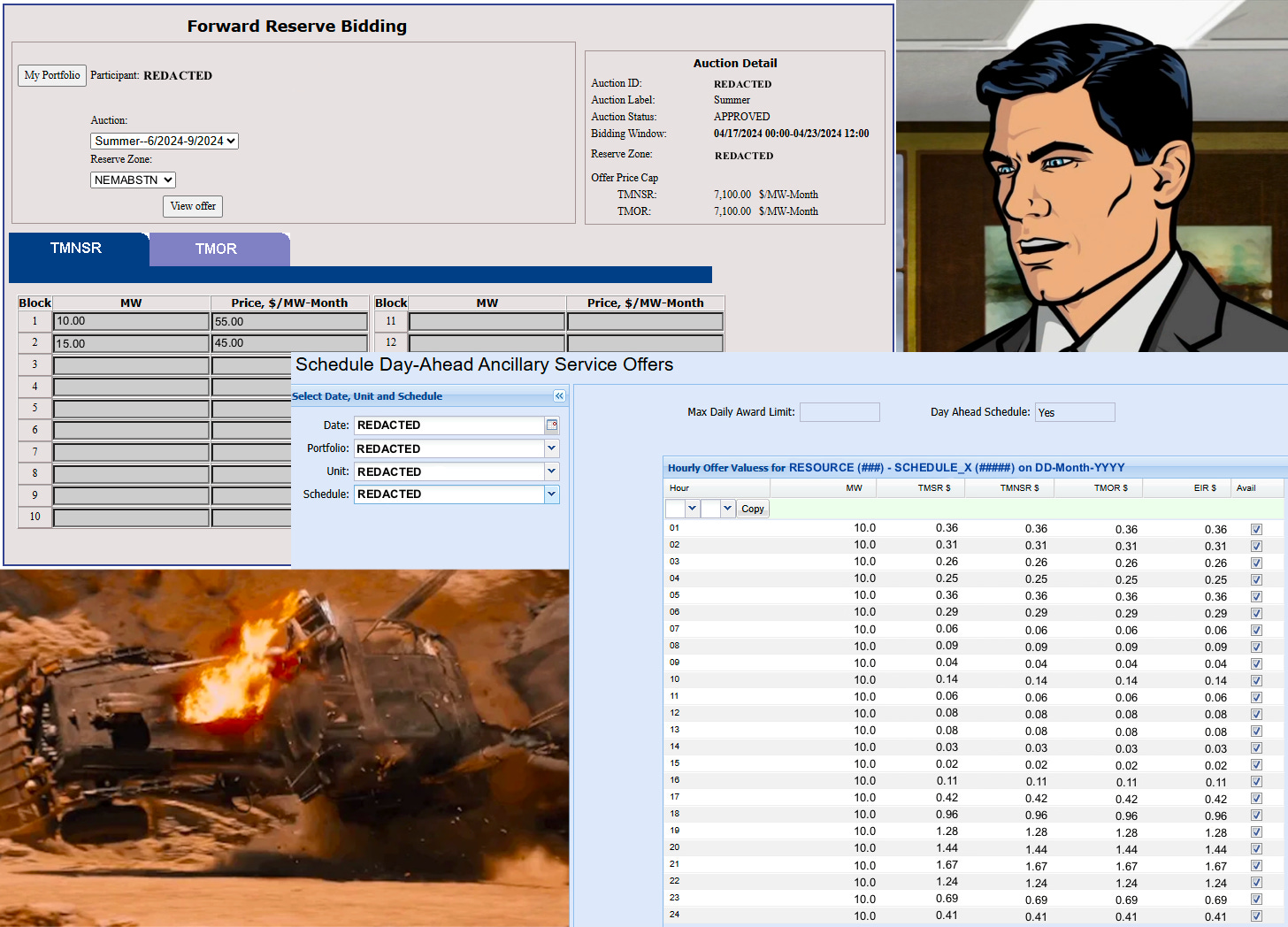This screenshot has height=927, width=1288.
Task: Click TMOR value 1.24 for hour 22
Action: 1126,884
